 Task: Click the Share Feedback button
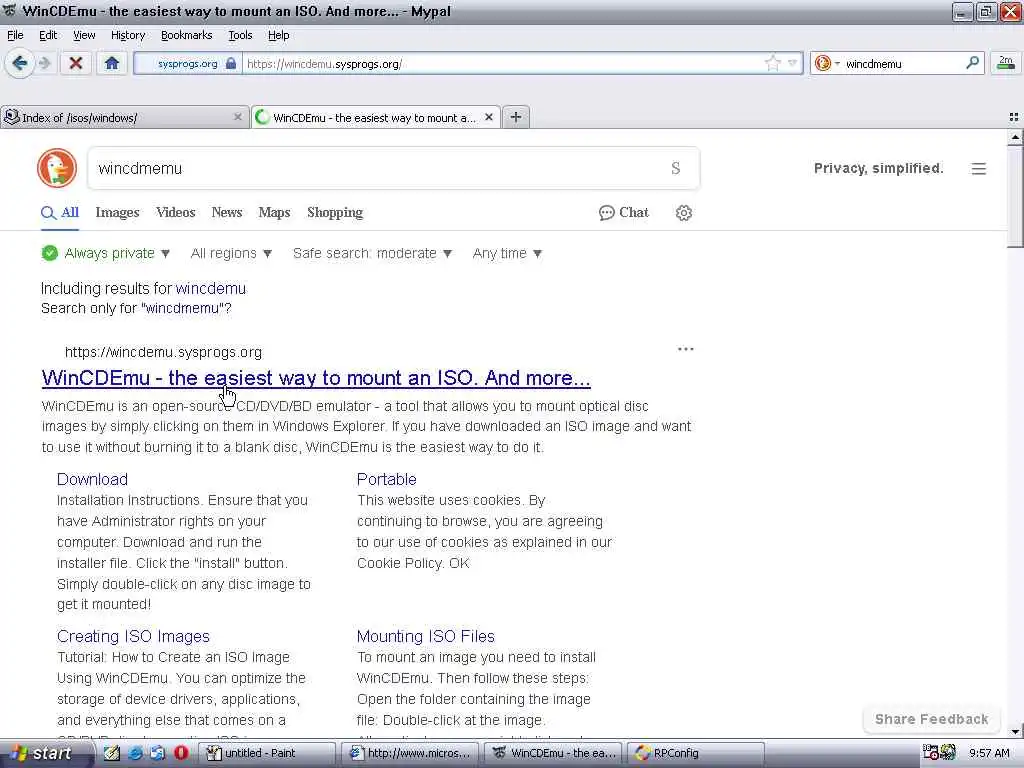[931, 719]
